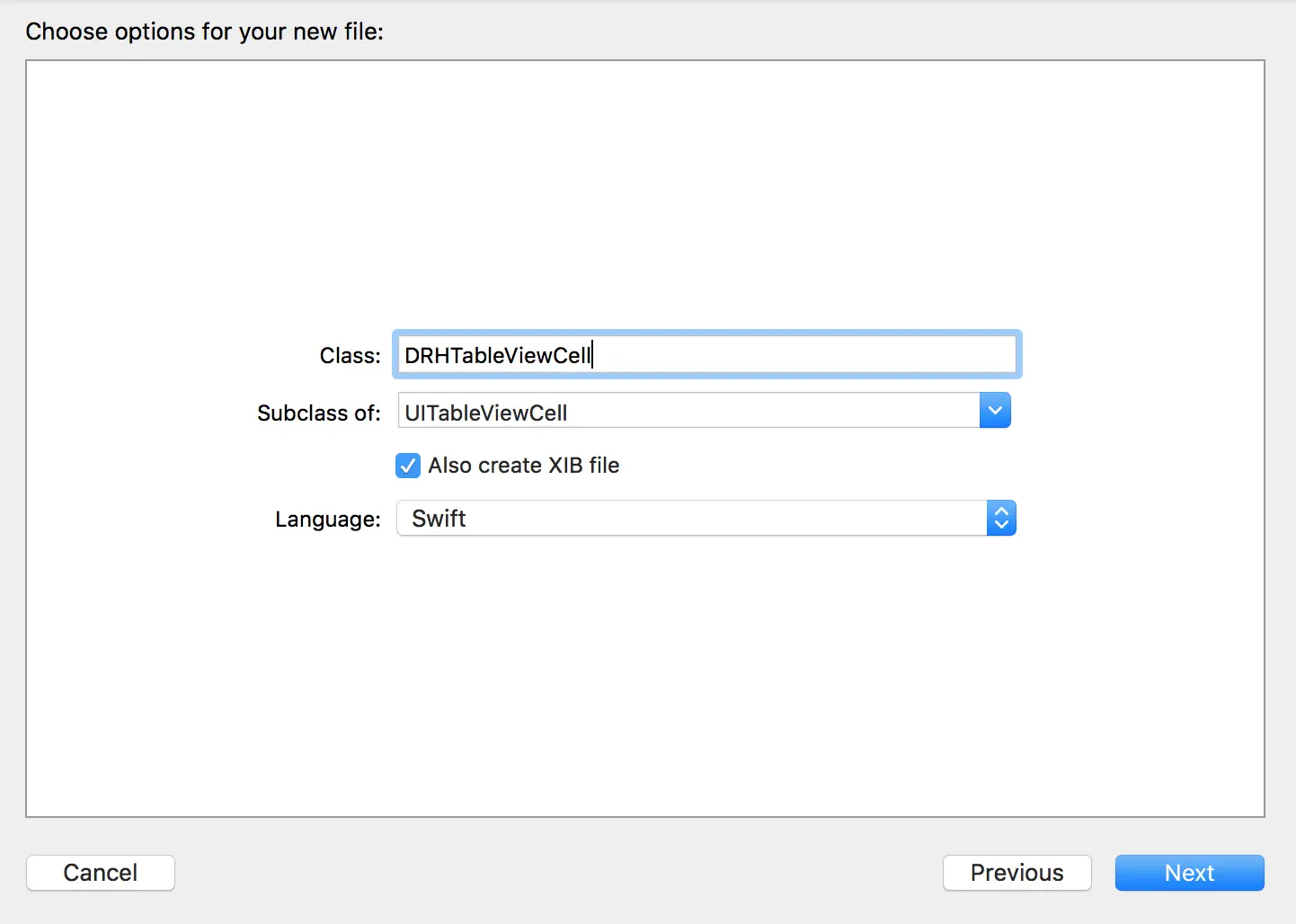Click the 'Class:' field label

pyautogui.click(x=350, y=356)
